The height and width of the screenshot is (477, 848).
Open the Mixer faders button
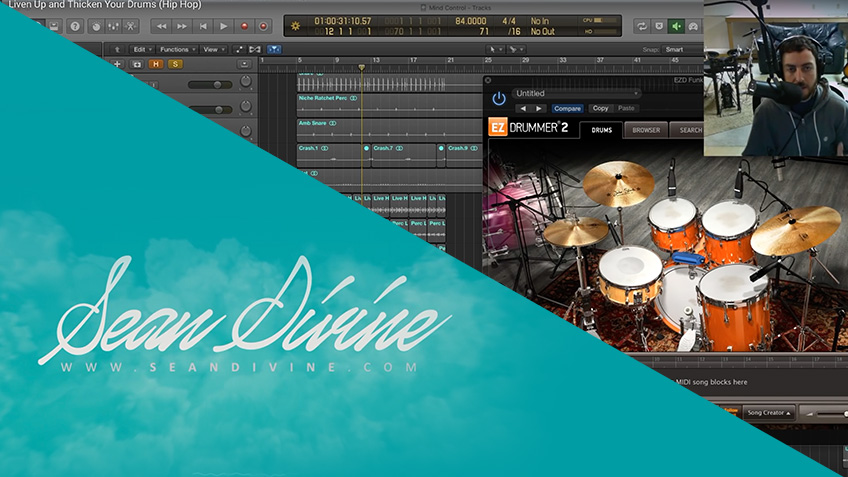click(x=113, y=26)
